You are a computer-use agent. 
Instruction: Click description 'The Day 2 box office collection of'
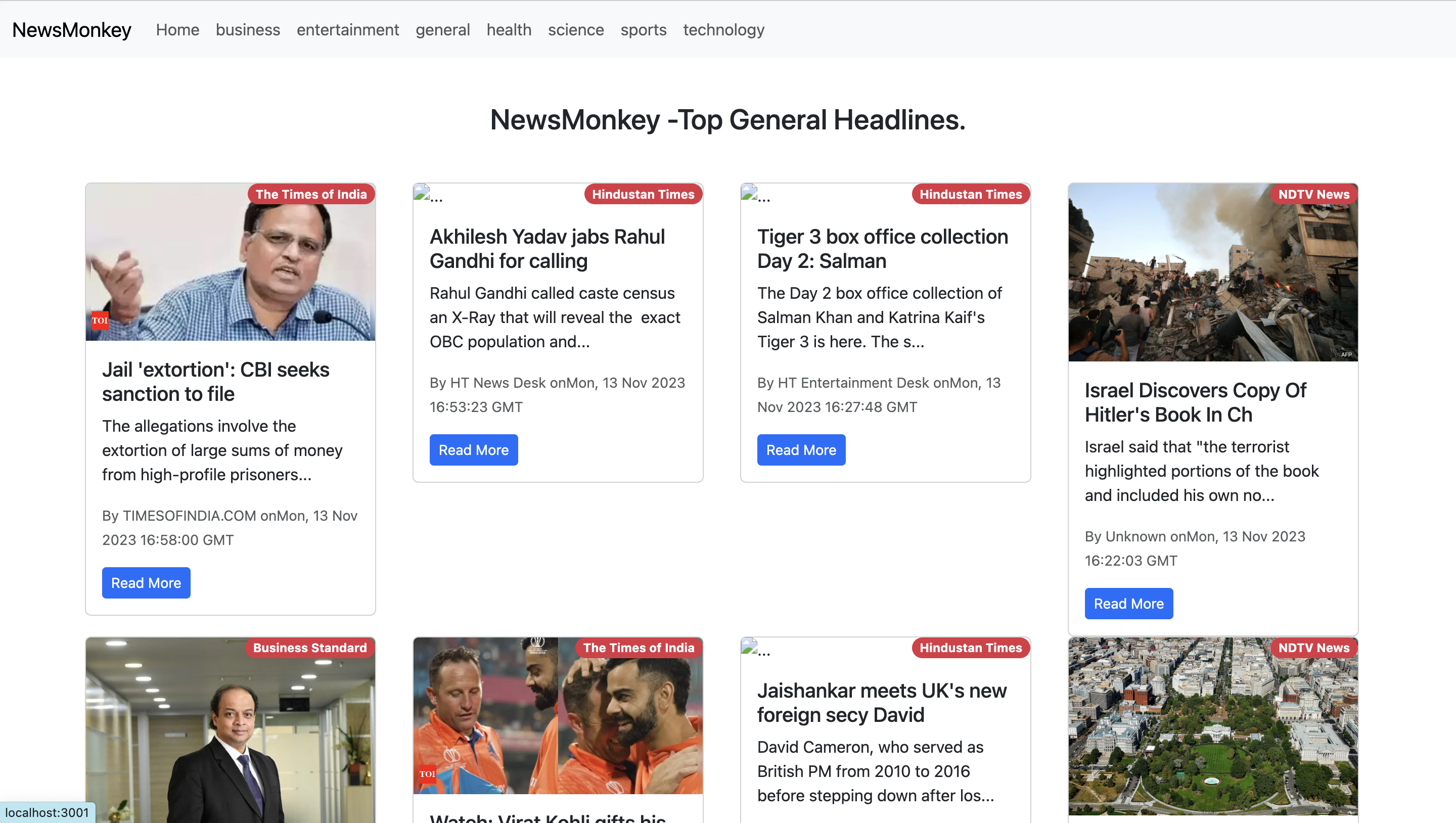pyautogui.click(x=880, y=293)
